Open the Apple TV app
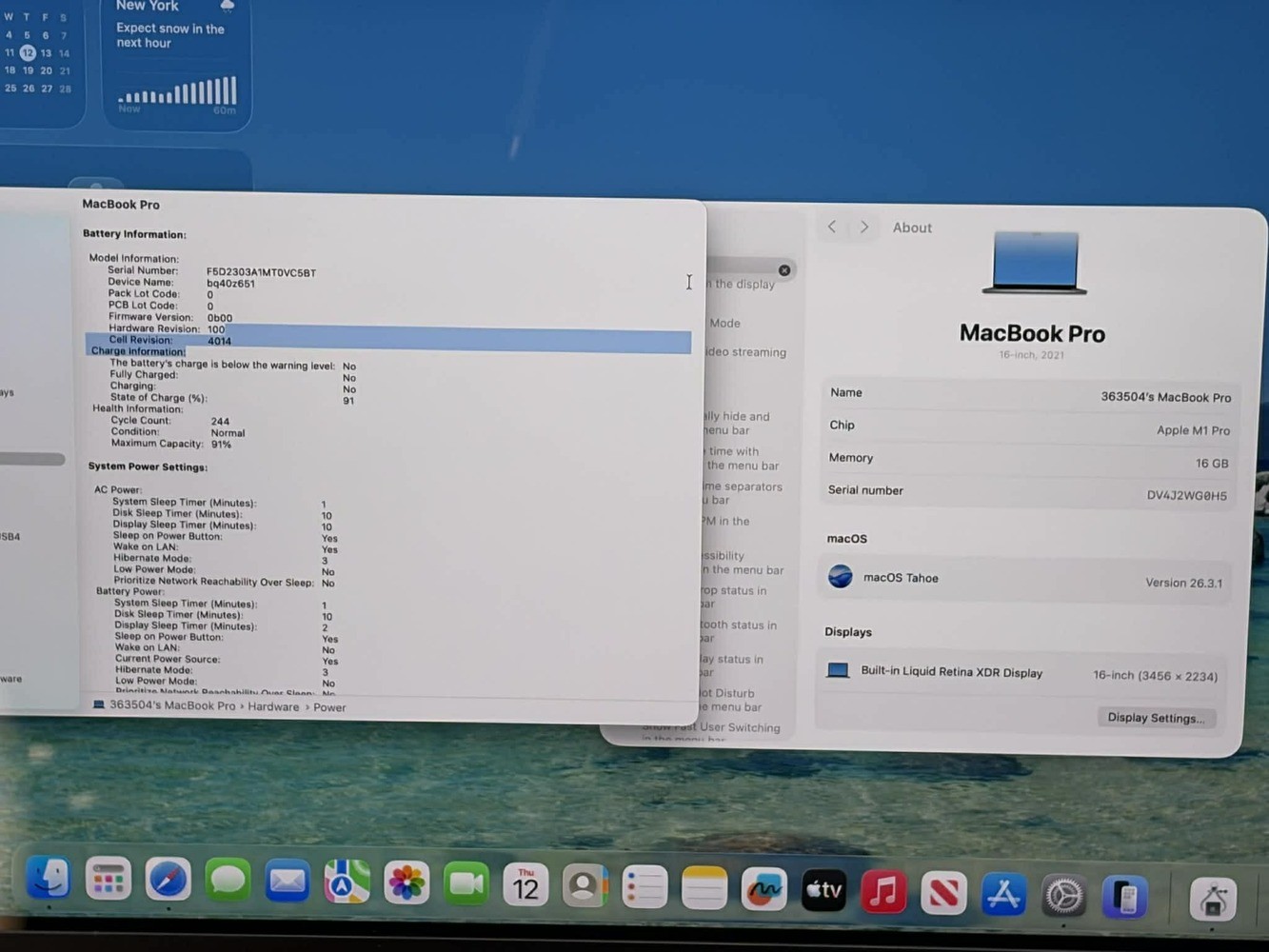Image resolution: width=1269 pixels, height=952 pixels. tap(823, 891)
